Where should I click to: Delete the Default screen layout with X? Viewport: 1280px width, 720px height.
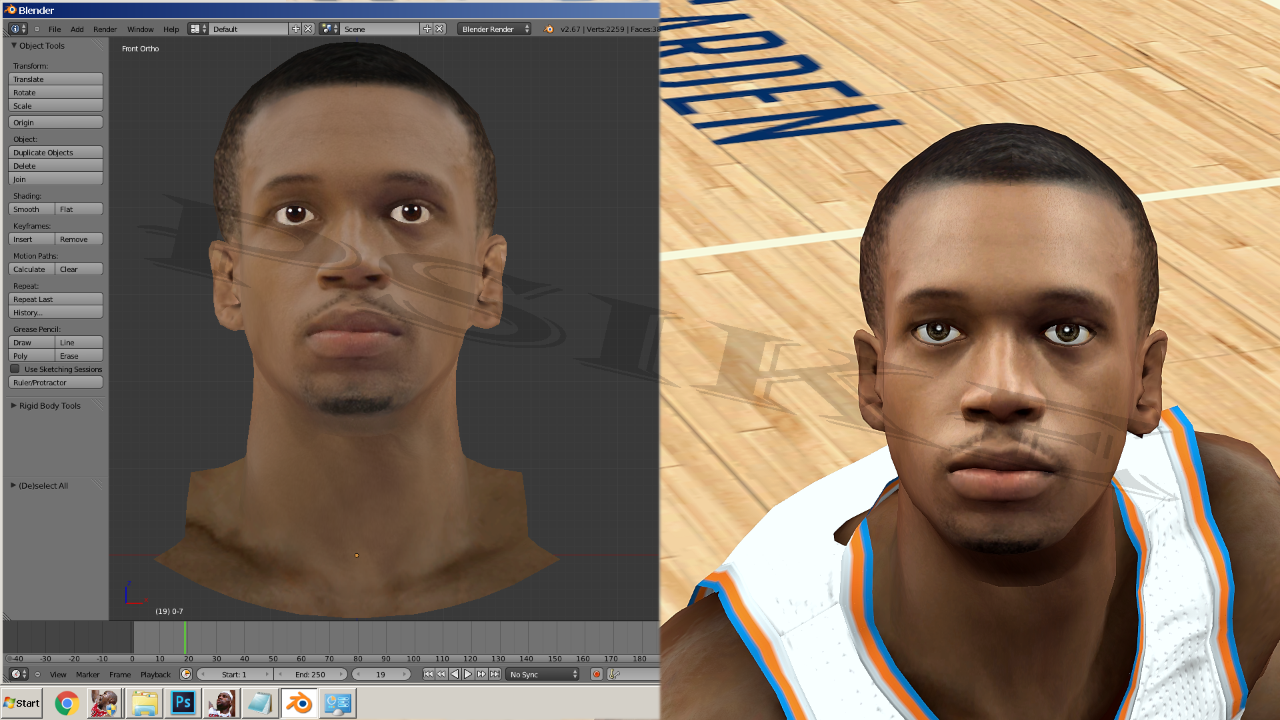(x=308, y=29)
